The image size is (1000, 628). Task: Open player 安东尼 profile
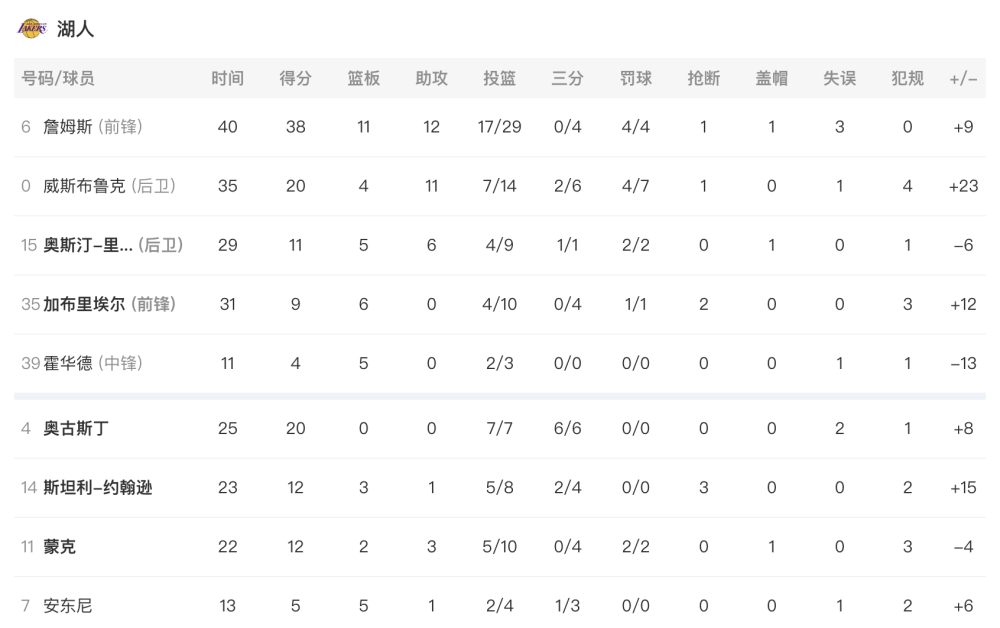tap(68, 606)
